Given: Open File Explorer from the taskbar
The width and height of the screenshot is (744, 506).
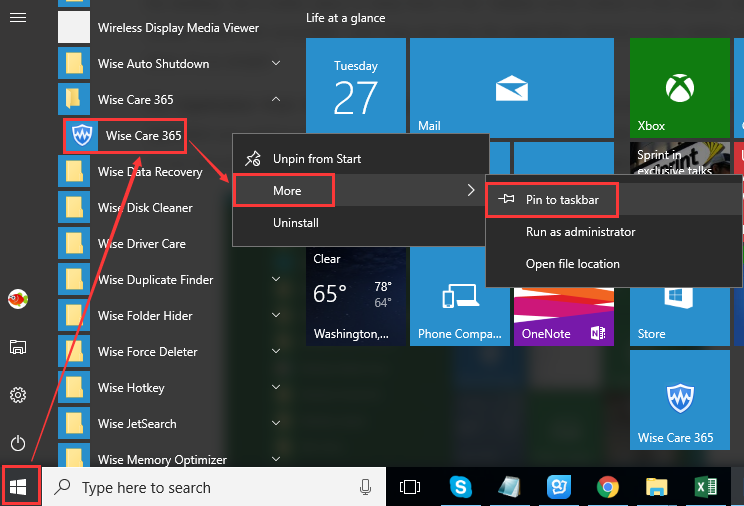Looking at the screenshot, I should tap(657, 487).
